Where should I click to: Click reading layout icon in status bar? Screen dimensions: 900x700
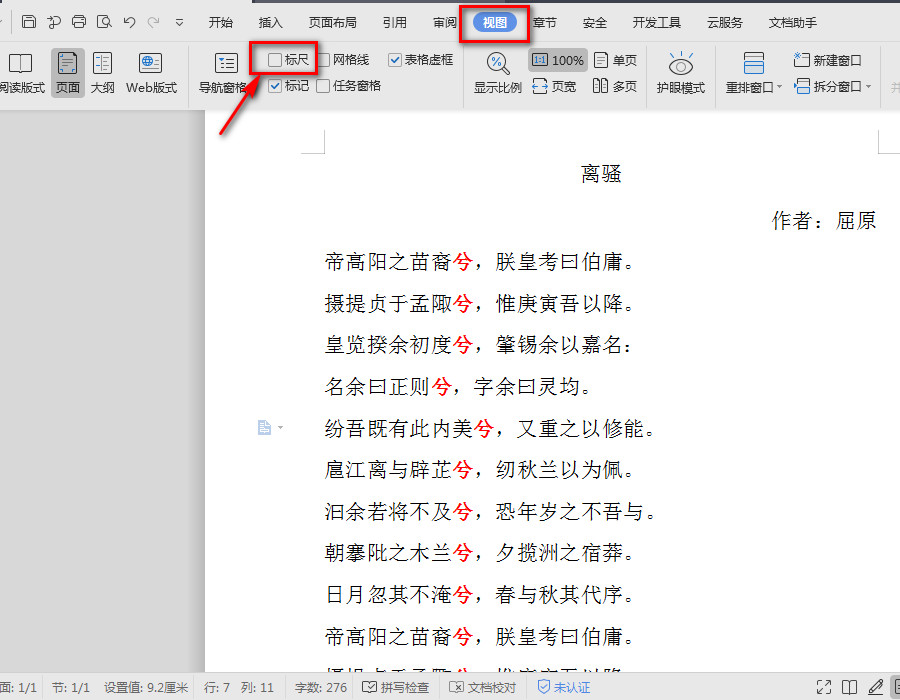[849, 687]
